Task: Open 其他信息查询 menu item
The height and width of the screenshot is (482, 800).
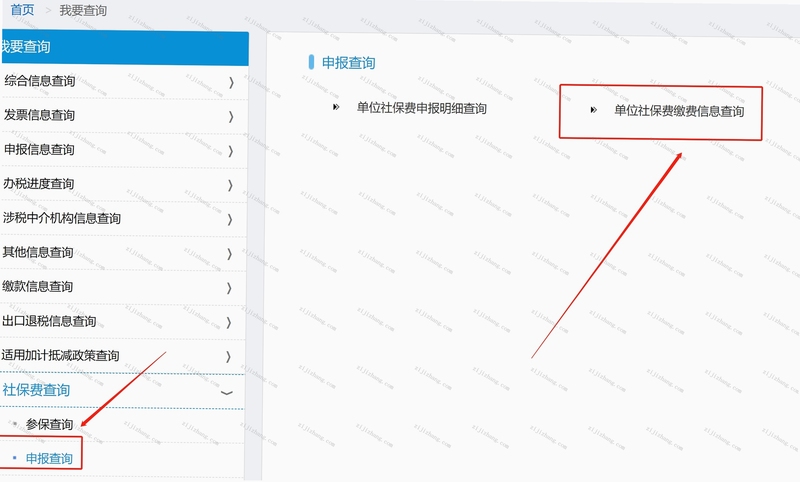Action: [x=38, y=252]
